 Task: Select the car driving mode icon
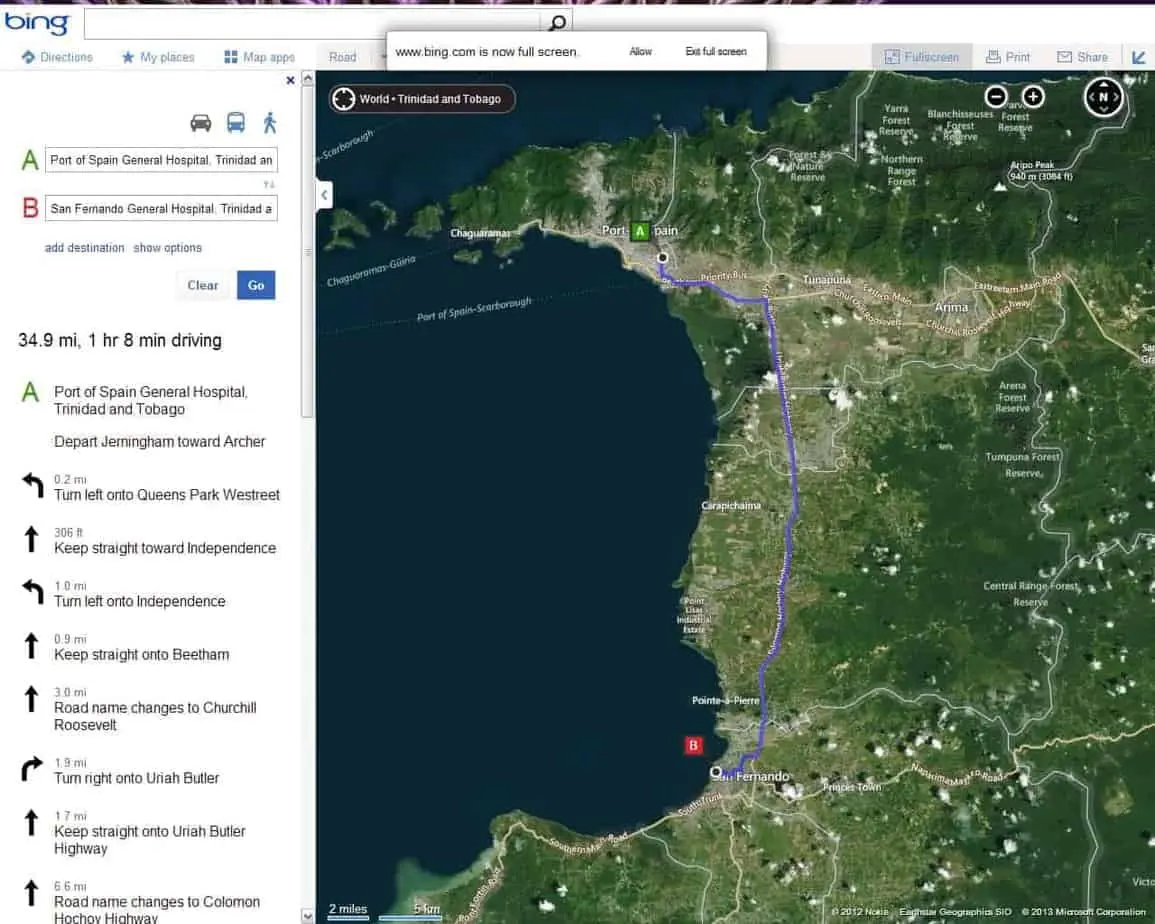pos(201,123)
